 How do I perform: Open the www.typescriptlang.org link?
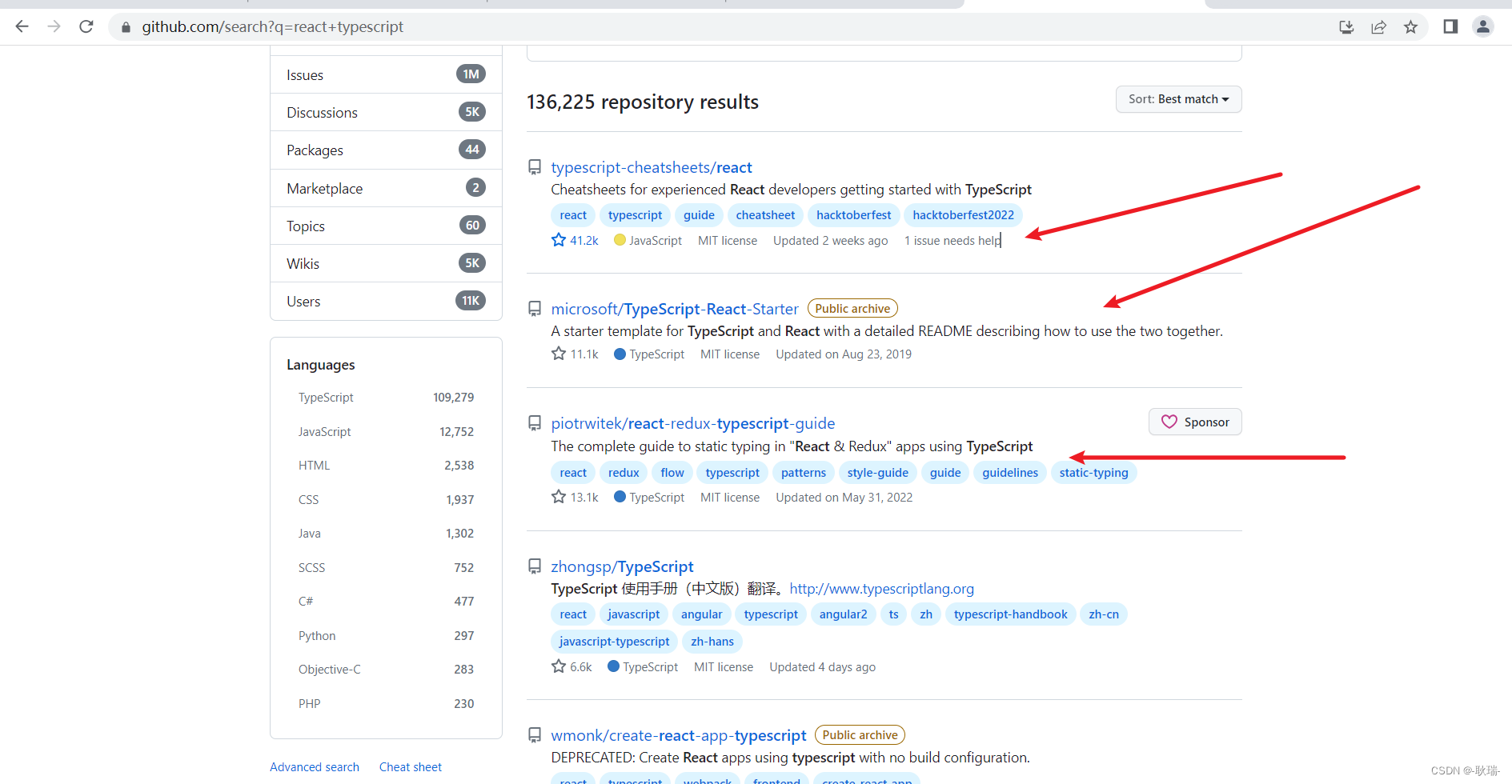(881, 589)
